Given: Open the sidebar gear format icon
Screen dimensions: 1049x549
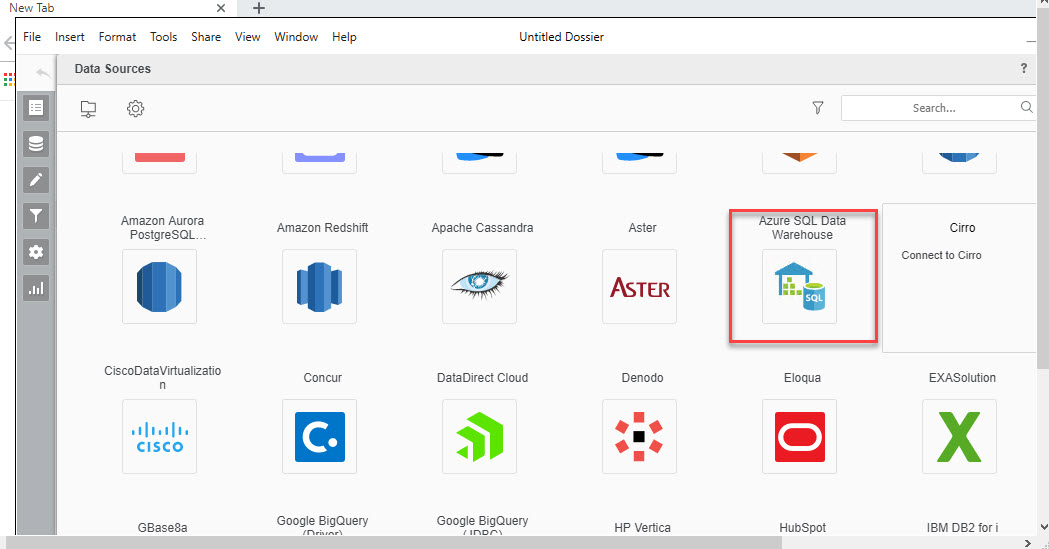Looking at the screenshot, I should [x=36, y=252].
